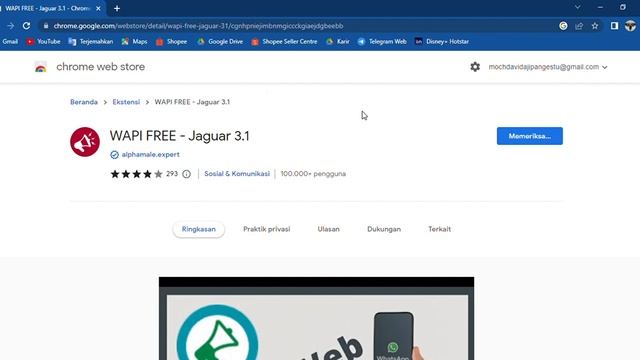Go to Ekstensi breadcrumb
Screen dimensions: 640x360
click(x=126, y=102)
